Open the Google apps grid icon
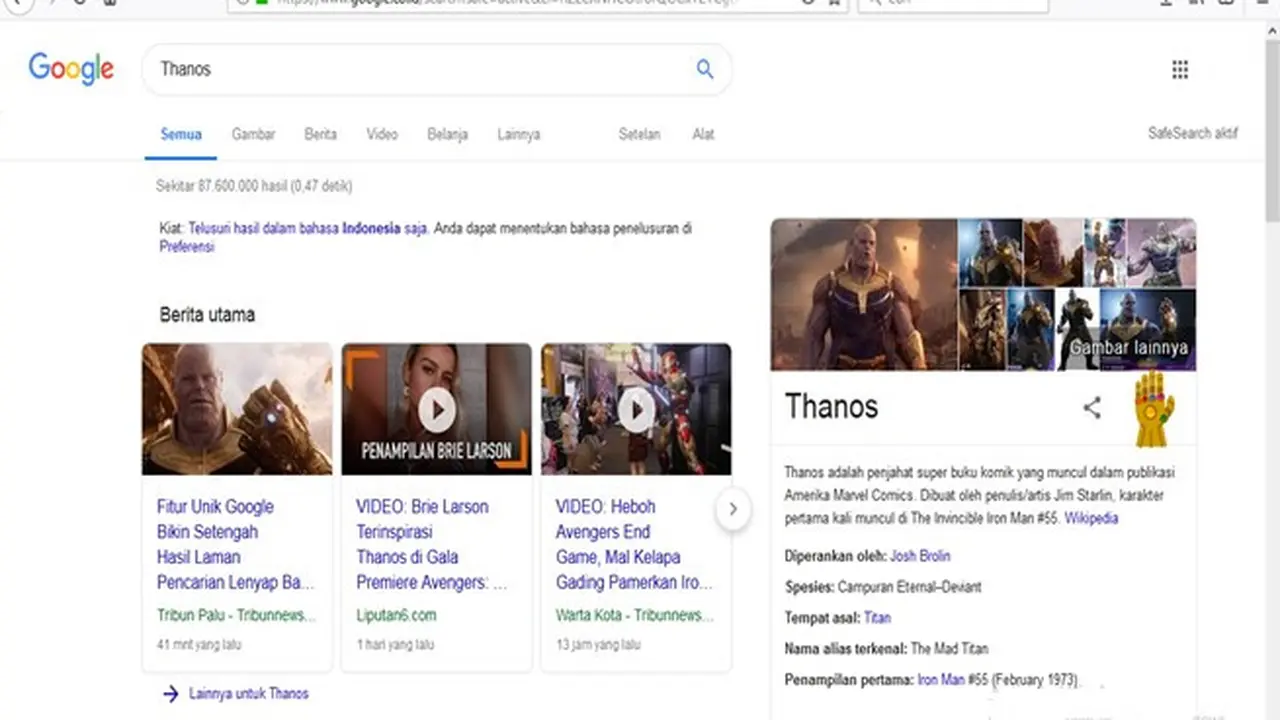 [1180, 69]
